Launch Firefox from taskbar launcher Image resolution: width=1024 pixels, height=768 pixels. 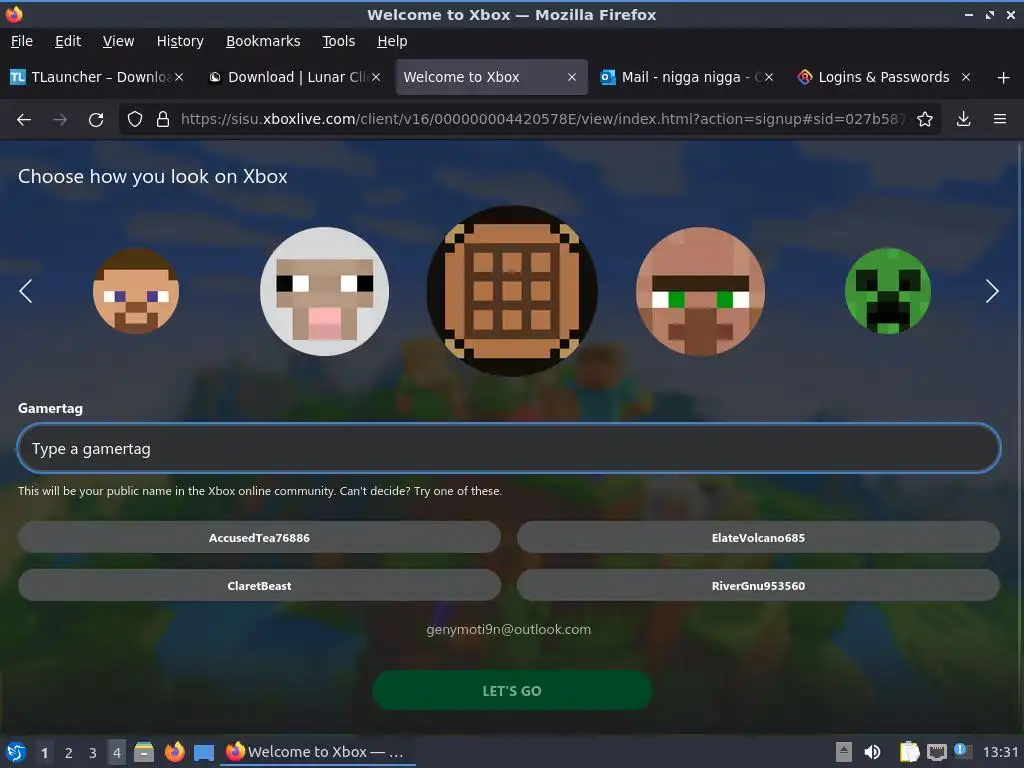click(174, 752)
